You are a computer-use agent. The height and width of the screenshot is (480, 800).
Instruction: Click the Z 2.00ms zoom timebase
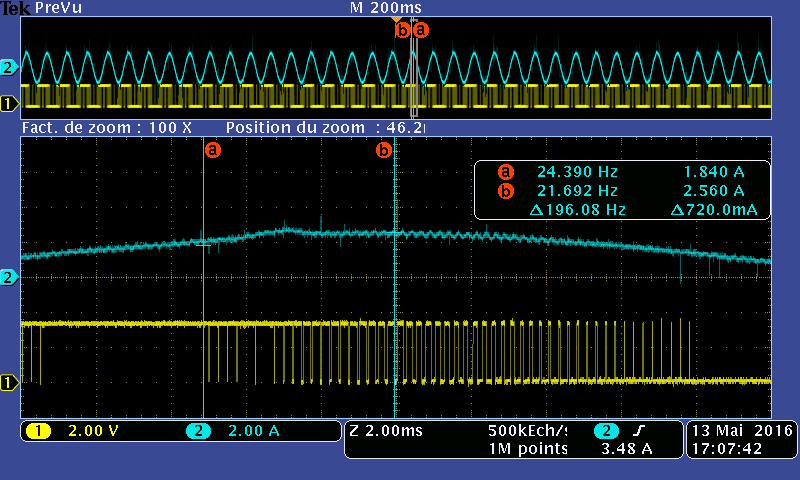pos(386,431)
